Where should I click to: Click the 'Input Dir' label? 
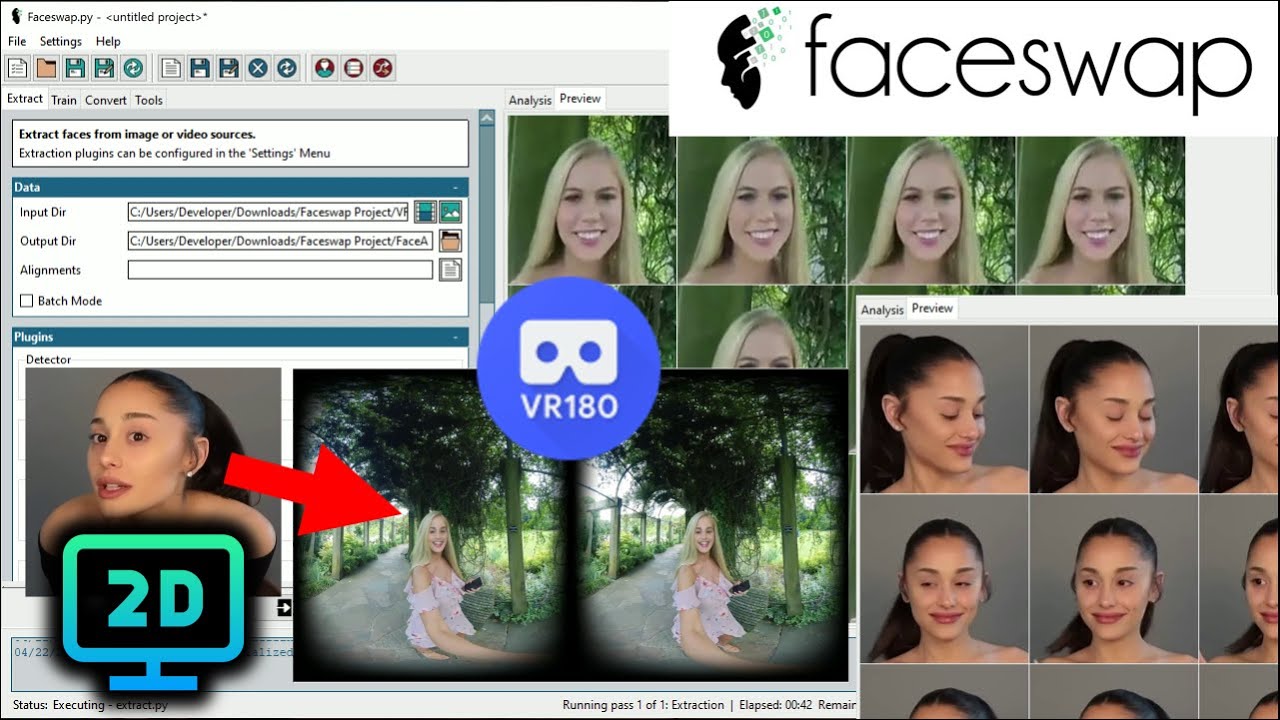(x=43, y=212)
